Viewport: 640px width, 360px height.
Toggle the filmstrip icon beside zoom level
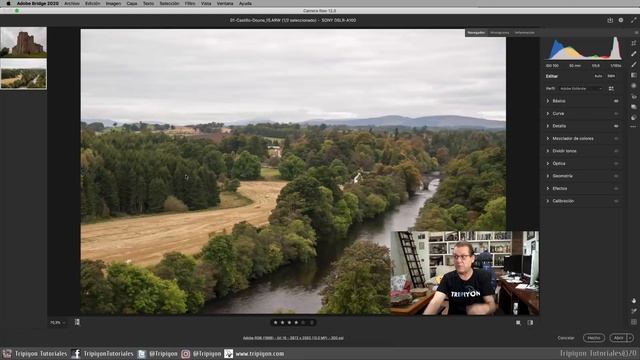pos(77,322)
